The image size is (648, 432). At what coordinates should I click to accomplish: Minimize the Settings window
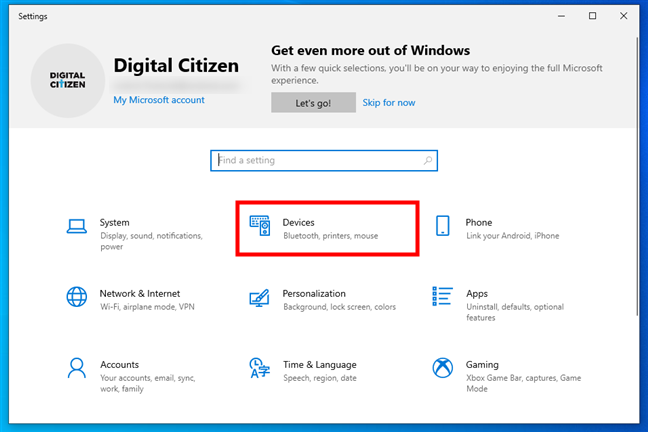pyautogui.click(x=561, y=16)
